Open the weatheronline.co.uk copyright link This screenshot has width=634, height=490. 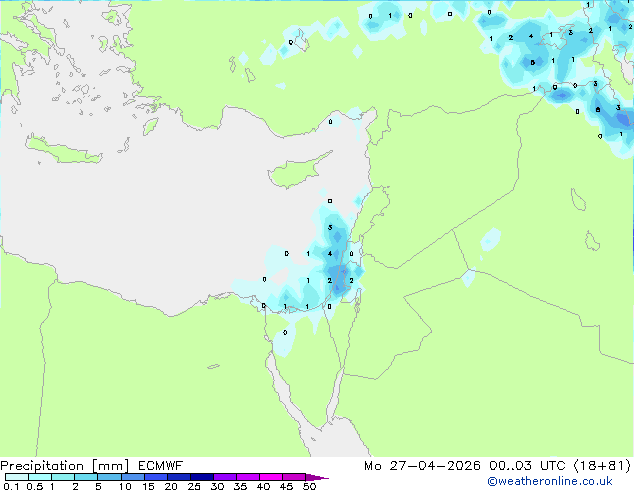(550, 481)
